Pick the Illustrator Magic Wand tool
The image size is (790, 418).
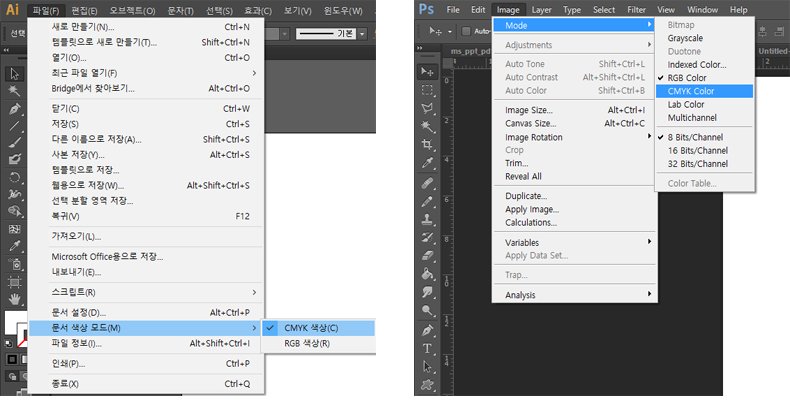[x=14, y=91]
